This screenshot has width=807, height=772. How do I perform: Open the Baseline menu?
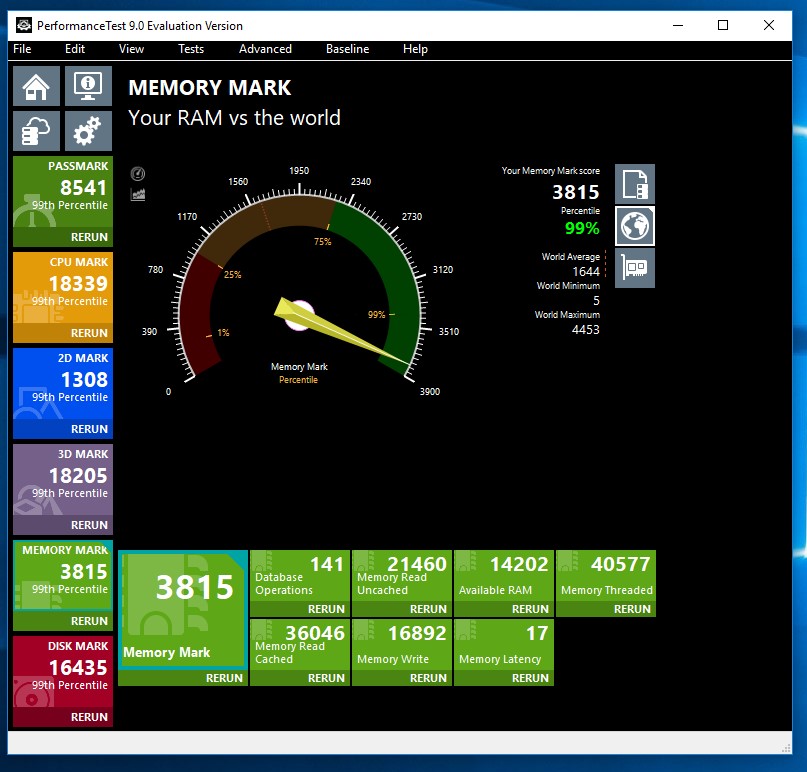tap(347, 49)
